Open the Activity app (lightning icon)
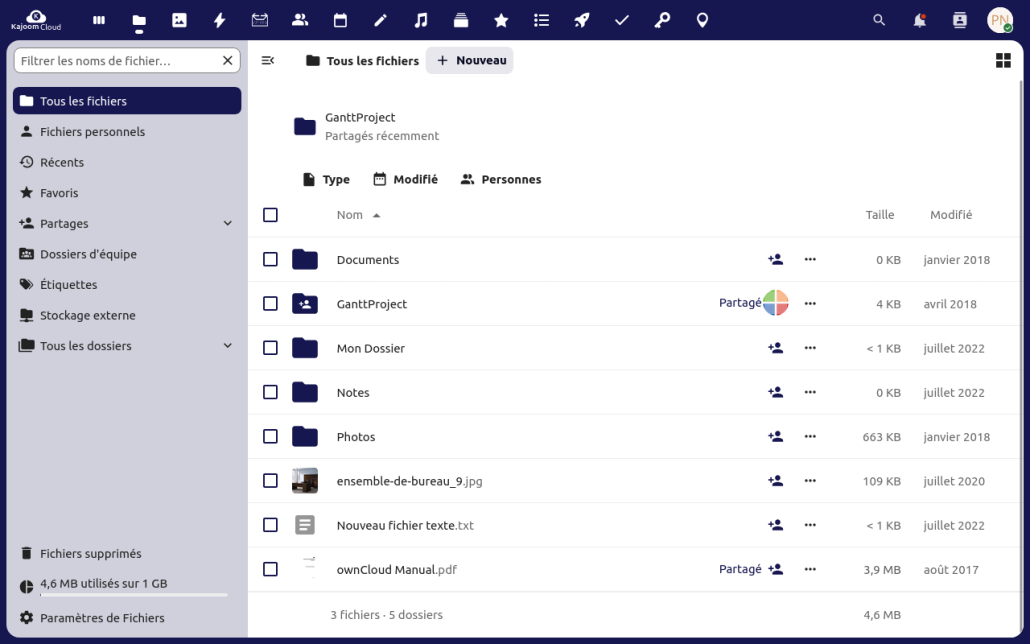This screenshot has height=644, width=1030. coord(220,20)
